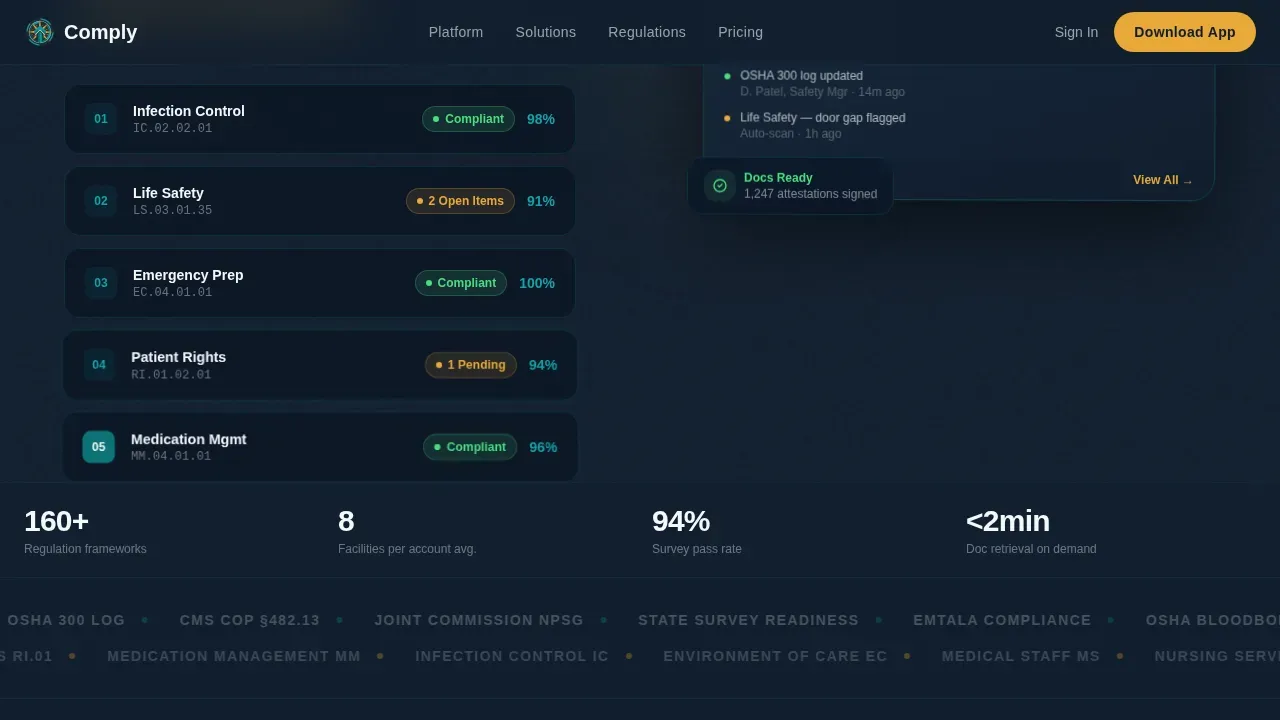Click OSHA 300 LOG in ticker
This screenshot has height=720, width=1280.
[x=66, y=620]
